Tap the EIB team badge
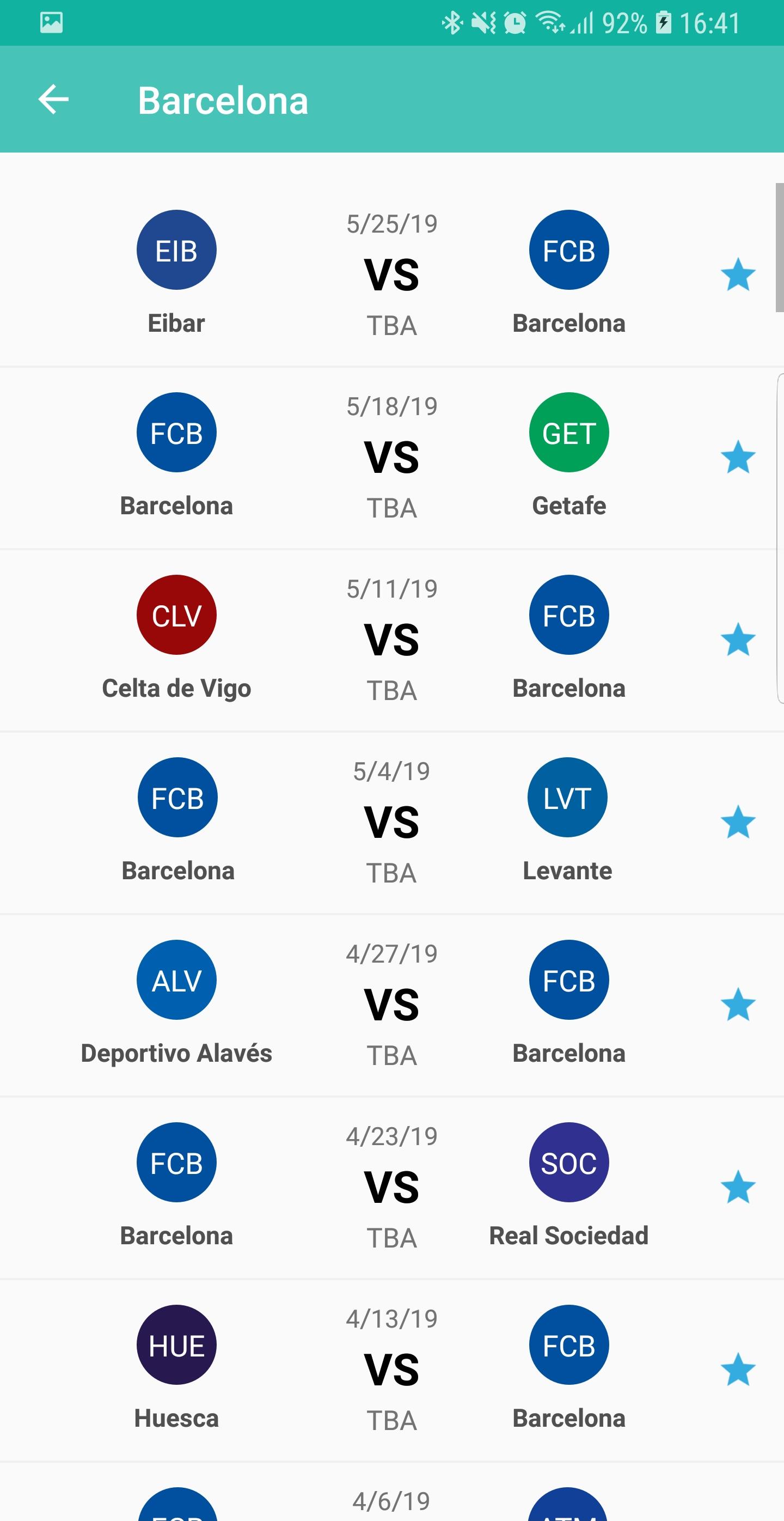The width and height of the screenshot is (784, 1521). [176, 250]
